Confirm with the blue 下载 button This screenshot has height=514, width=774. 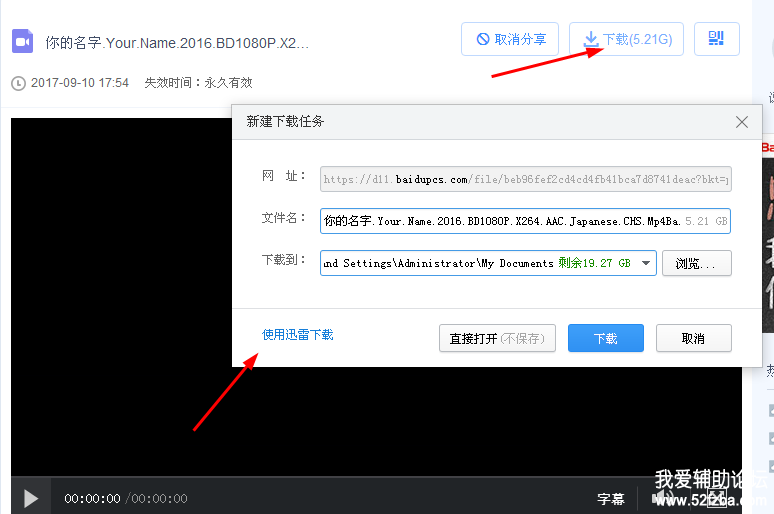click(606, 338)
